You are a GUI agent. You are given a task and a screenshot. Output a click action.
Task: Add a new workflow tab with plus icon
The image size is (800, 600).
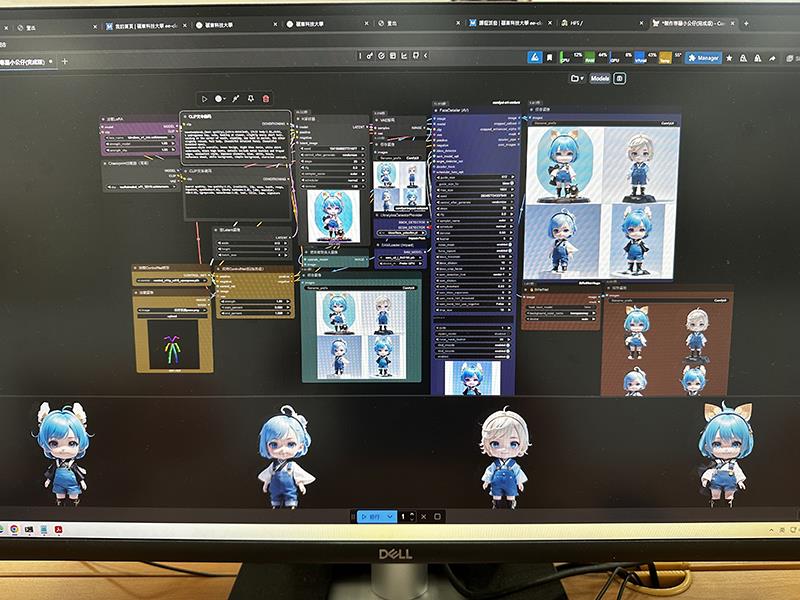coord(65,62)
